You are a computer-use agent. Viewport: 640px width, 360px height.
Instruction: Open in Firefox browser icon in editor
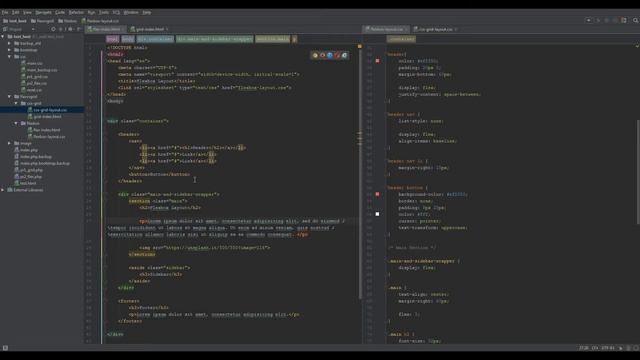pyautogui.click(x=322, y=55)
